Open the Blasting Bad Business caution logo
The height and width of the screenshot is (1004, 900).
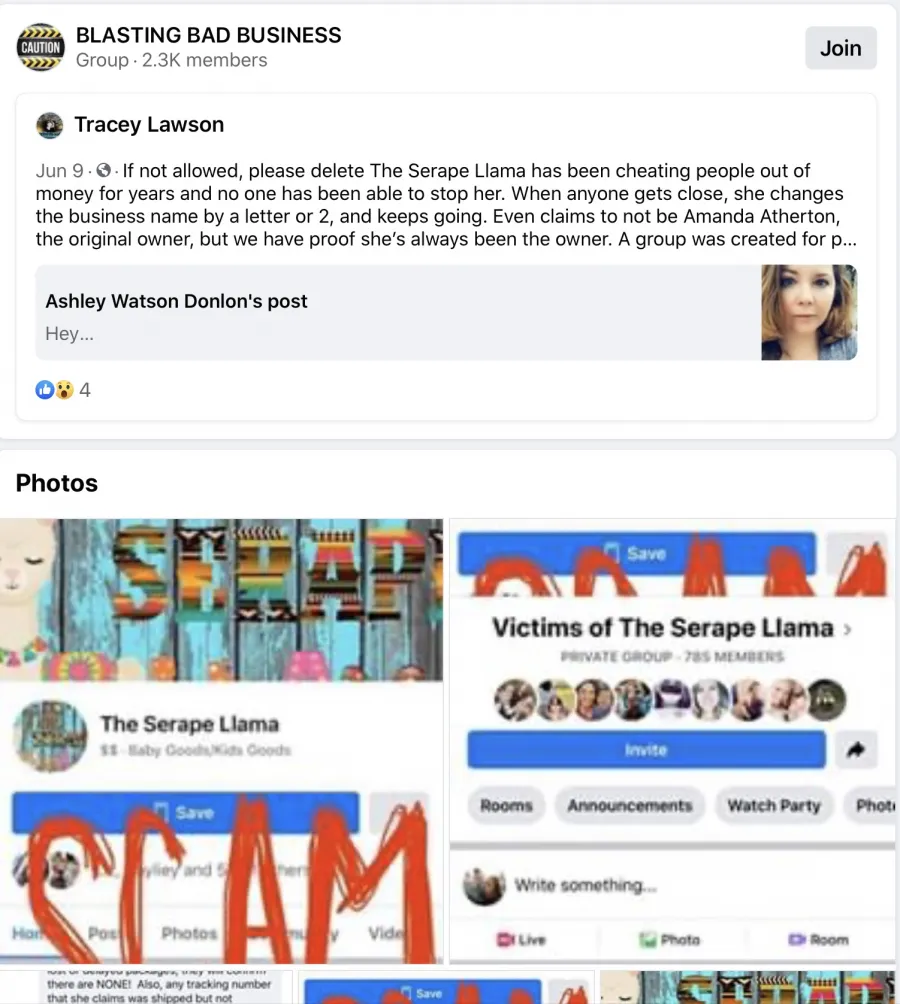point(40,47)
